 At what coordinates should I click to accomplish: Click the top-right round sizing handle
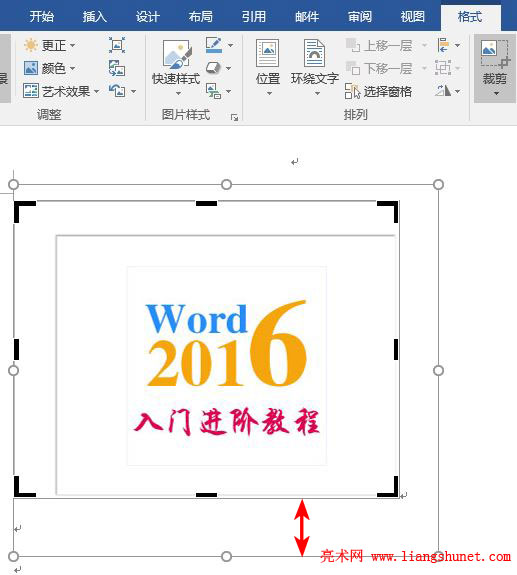coord(439,184)
